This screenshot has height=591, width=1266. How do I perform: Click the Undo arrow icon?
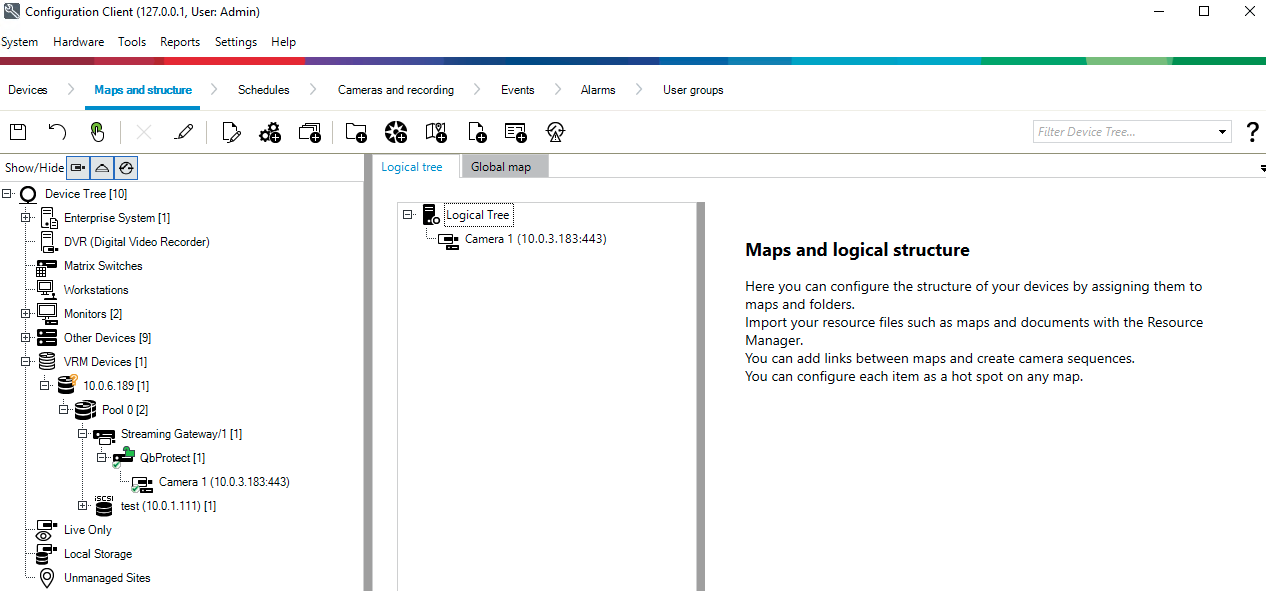coord(57,132)
